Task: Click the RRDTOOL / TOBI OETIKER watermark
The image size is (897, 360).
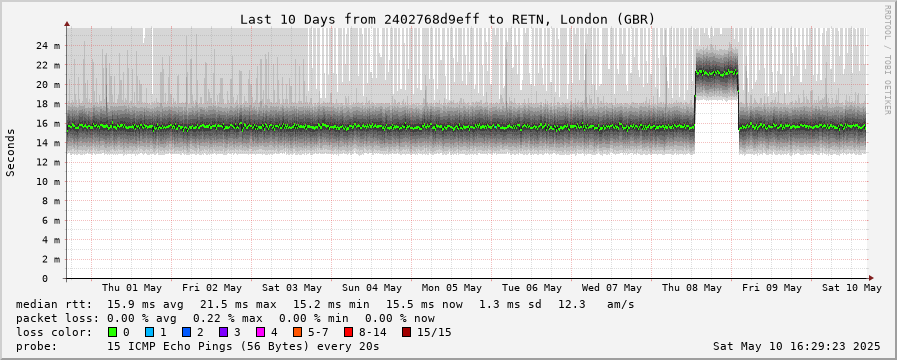Action: [888, 57]
